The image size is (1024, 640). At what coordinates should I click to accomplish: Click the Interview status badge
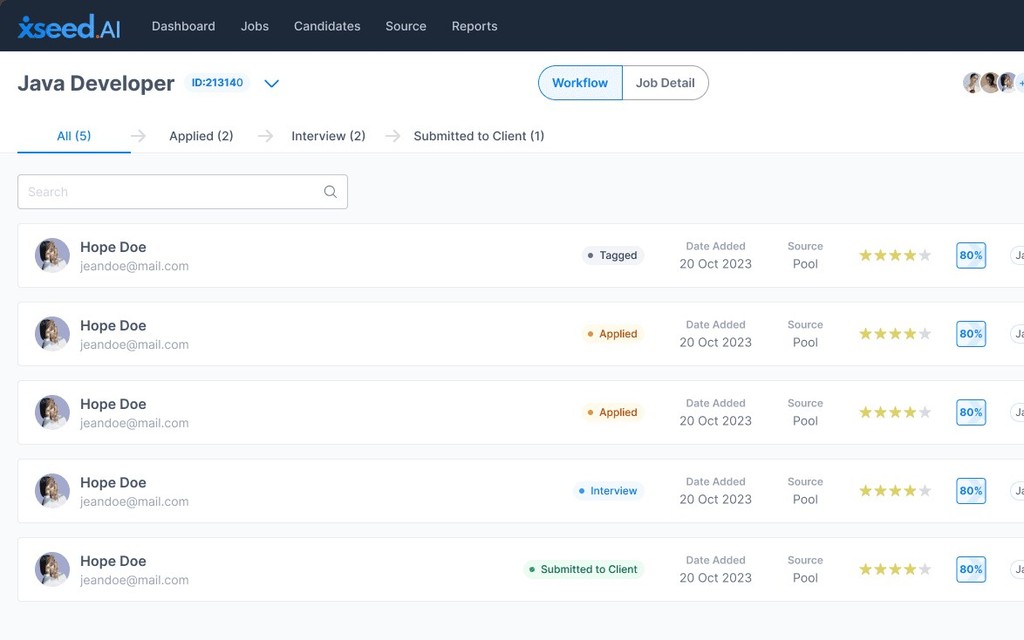(x=608, y=490)
